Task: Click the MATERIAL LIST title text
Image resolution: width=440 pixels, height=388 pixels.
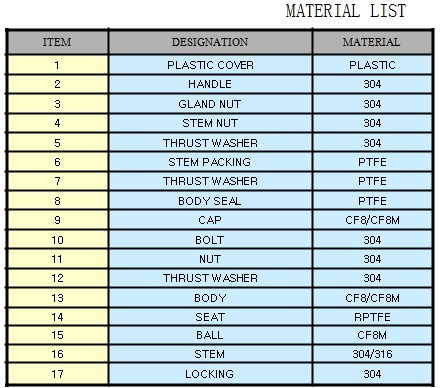Action: point(346,11)
